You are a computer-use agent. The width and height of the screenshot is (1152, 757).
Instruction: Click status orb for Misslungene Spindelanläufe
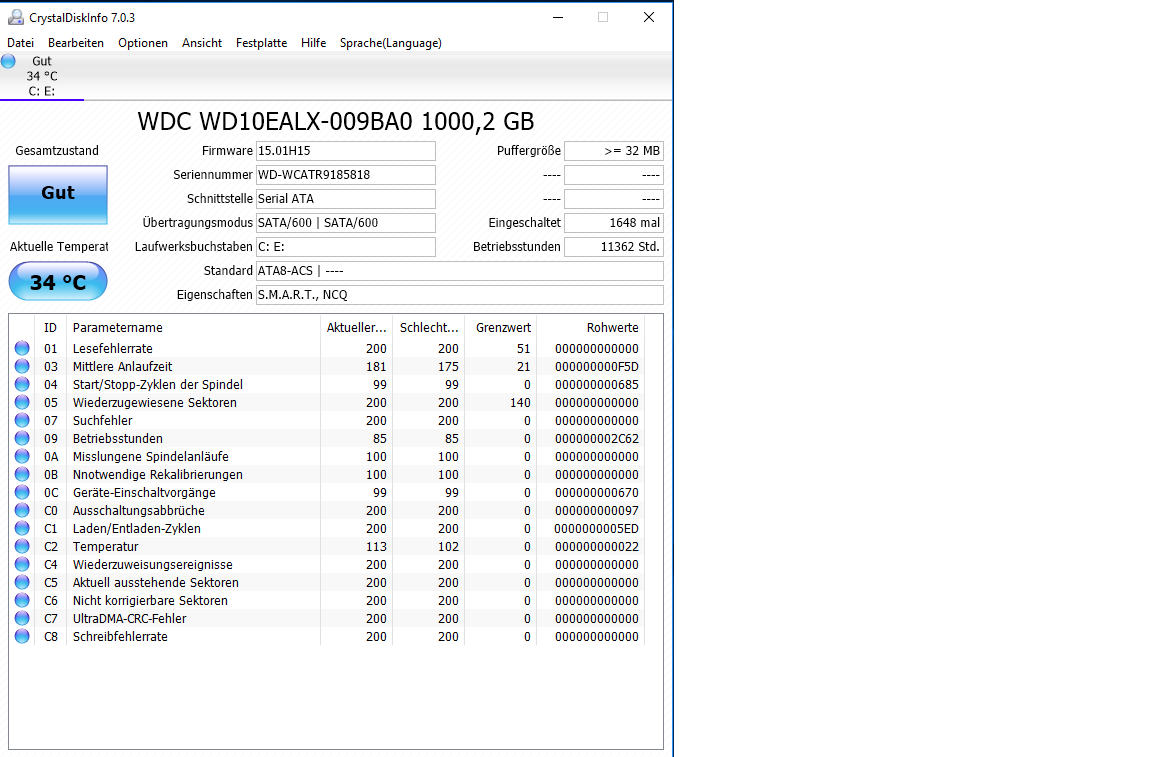point(22,456)
